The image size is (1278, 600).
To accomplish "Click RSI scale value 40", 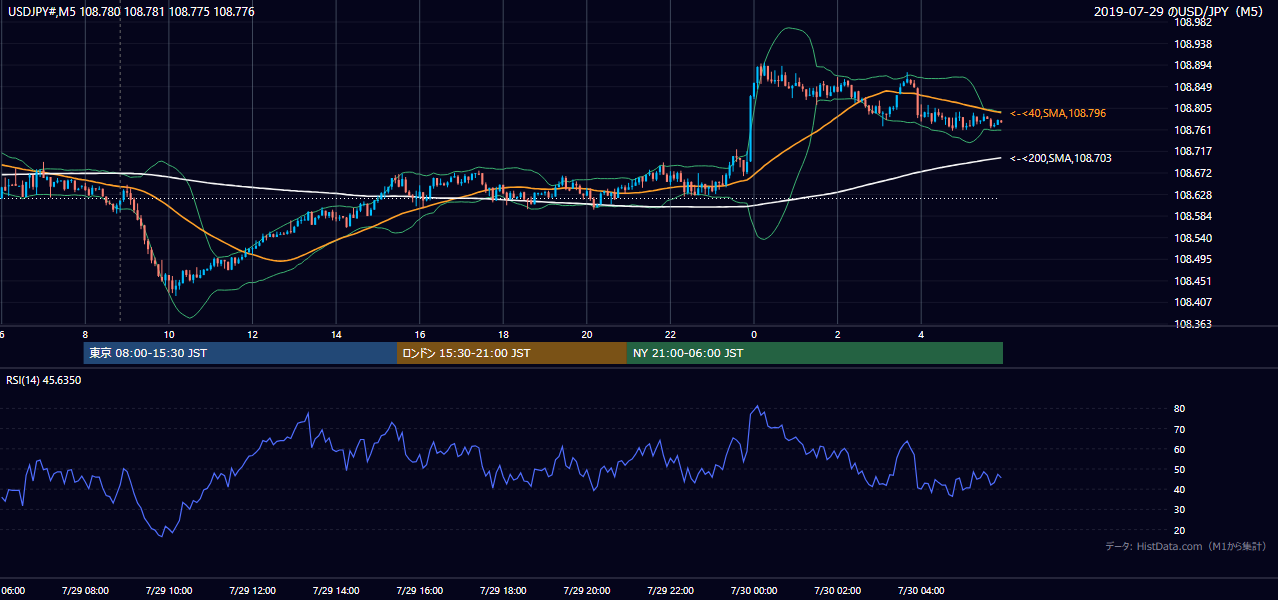I will (x=1180, y=489).
